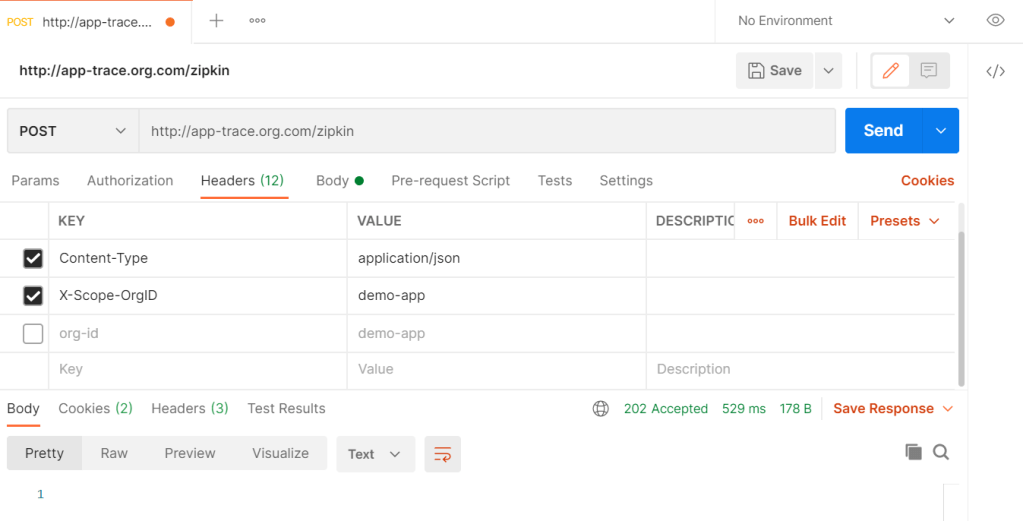
Task: Open the code snippet panel icon
Action: (x=995, y=71)
